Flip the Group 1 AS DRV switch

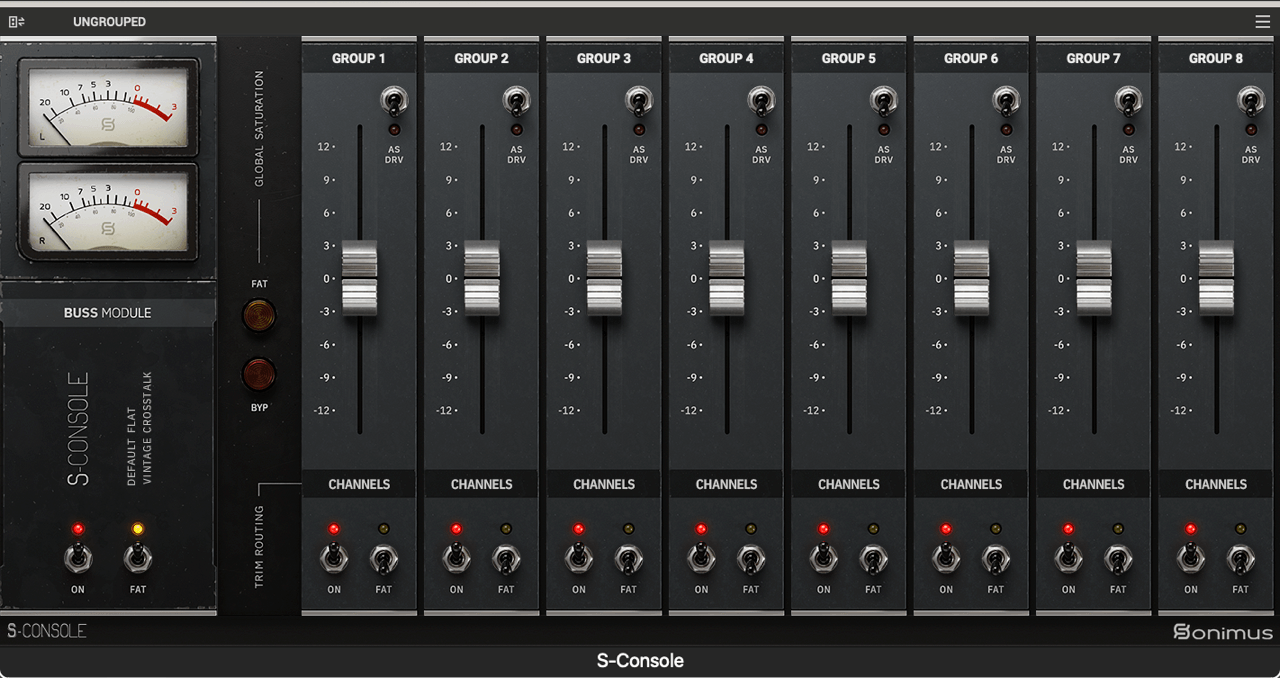(x=394, y=101)
